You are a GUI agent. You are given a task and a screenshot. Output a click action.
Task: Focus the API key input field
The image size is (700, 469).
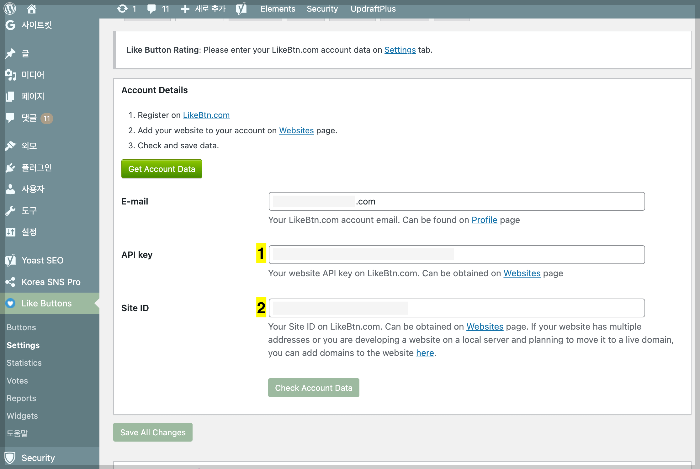tap(457, 254)
